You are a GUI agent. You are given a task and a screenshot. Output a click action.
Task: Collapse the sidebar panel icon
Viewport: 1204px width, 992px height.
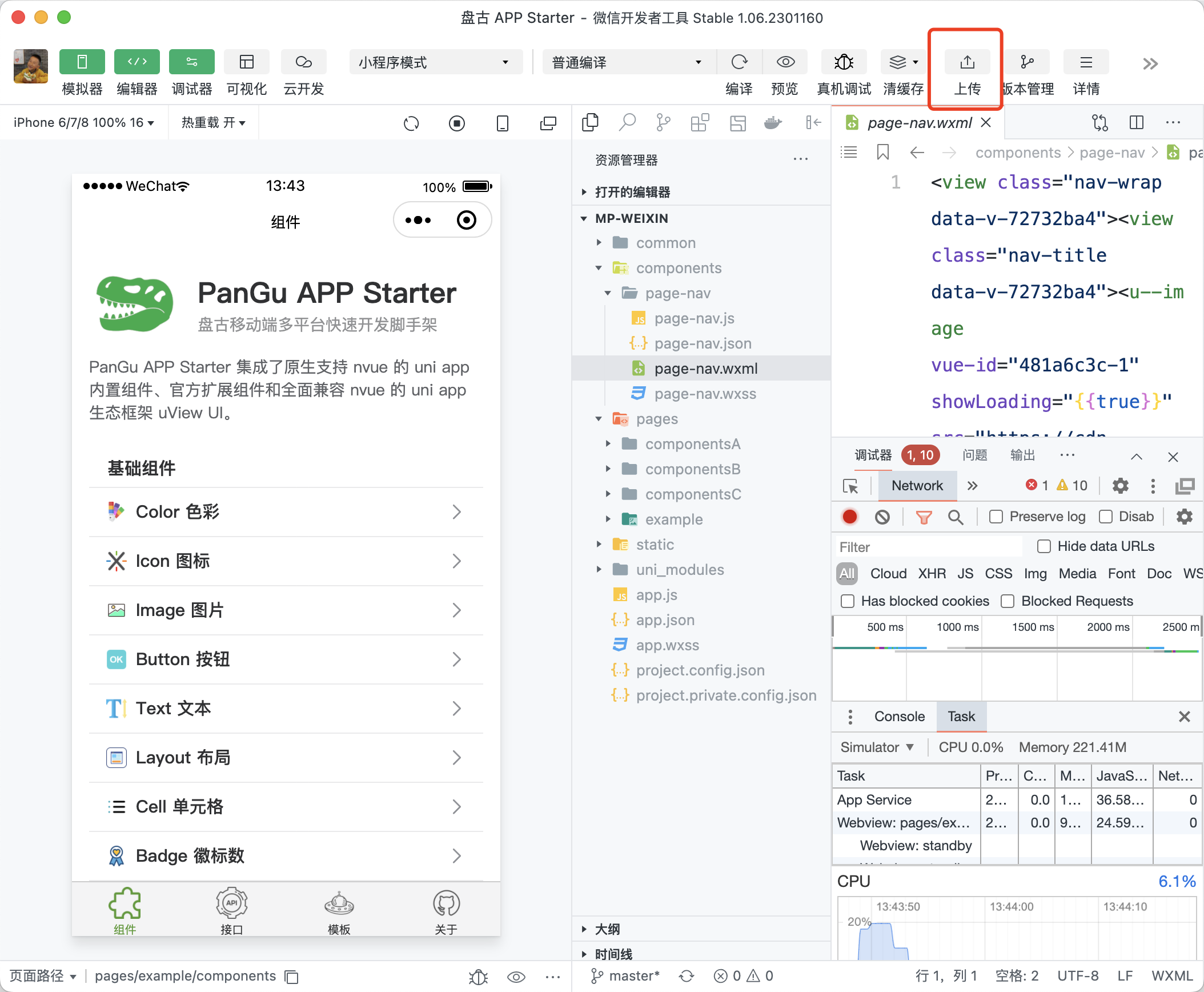[813, 122]
